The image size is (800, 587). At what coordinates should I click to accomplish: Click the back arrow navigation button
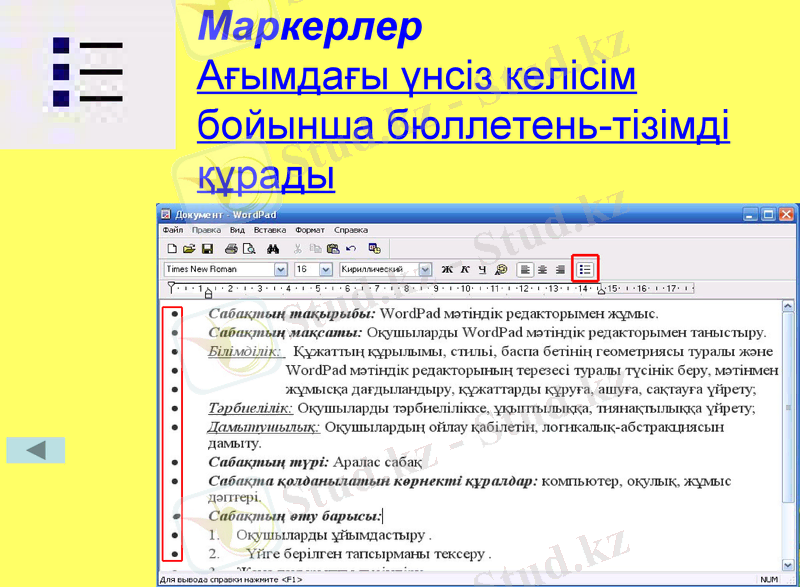tap(34, 449)
